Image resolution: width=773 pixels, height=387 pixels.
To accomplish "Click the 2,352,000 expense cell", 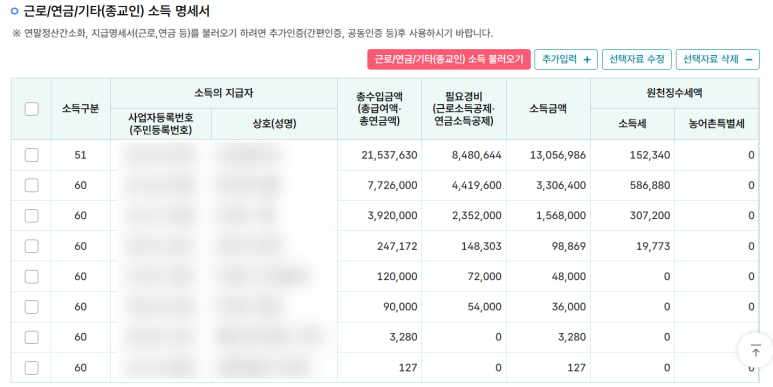I will click(x=464, y=215).
